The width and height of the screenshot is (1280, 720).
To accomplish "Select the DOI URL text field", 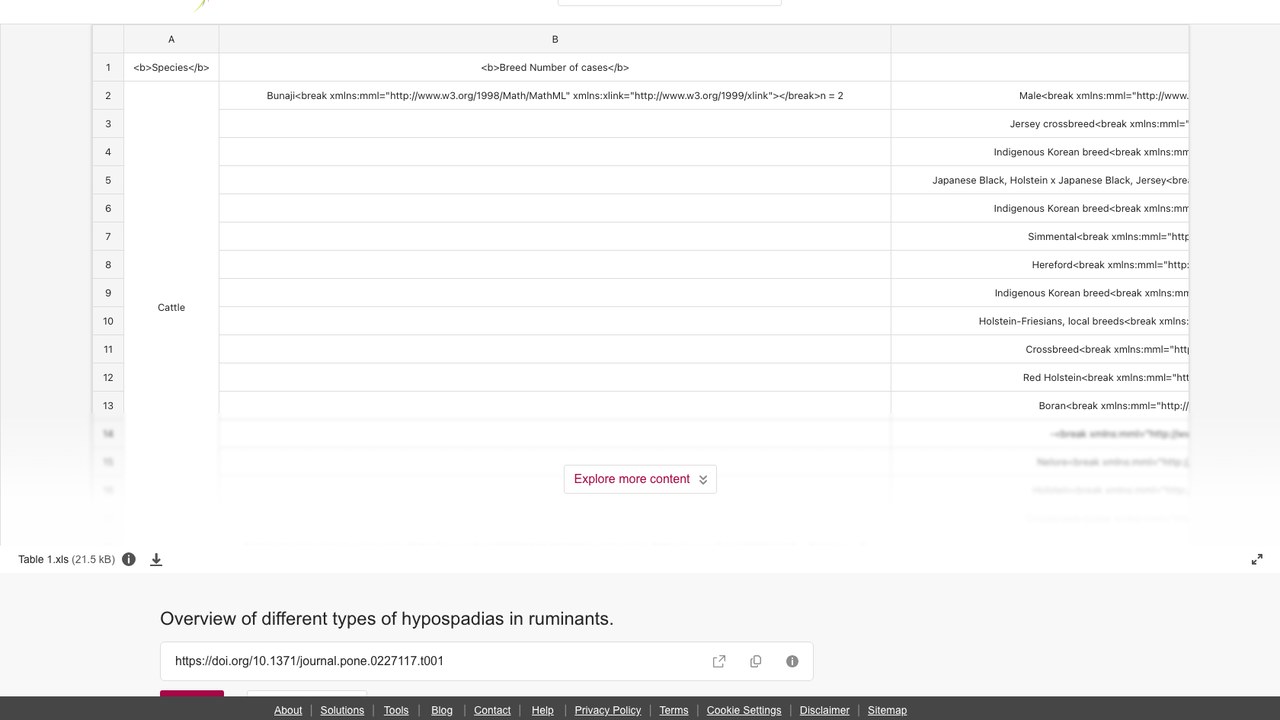I will (x=486, y=661).
